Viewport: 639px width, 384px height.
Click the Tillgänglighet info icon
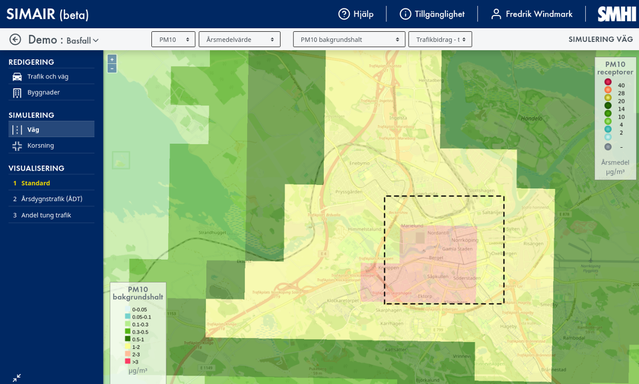click(405, 14)
